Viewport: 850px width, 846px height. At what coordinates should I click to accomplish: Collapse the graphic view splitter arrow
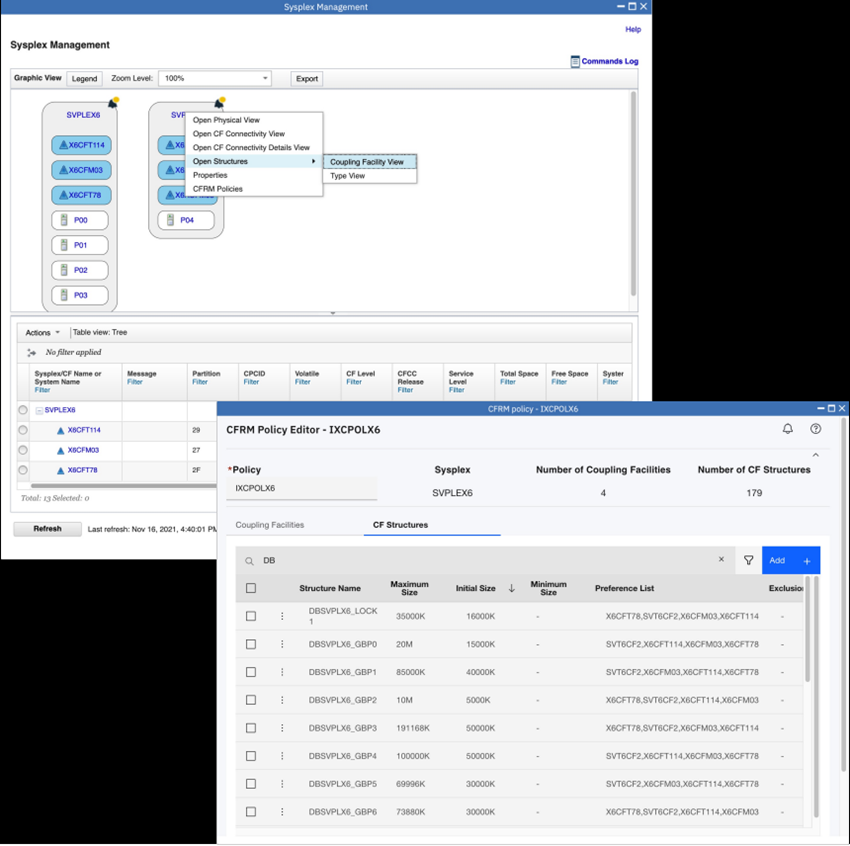pos(333,313)
